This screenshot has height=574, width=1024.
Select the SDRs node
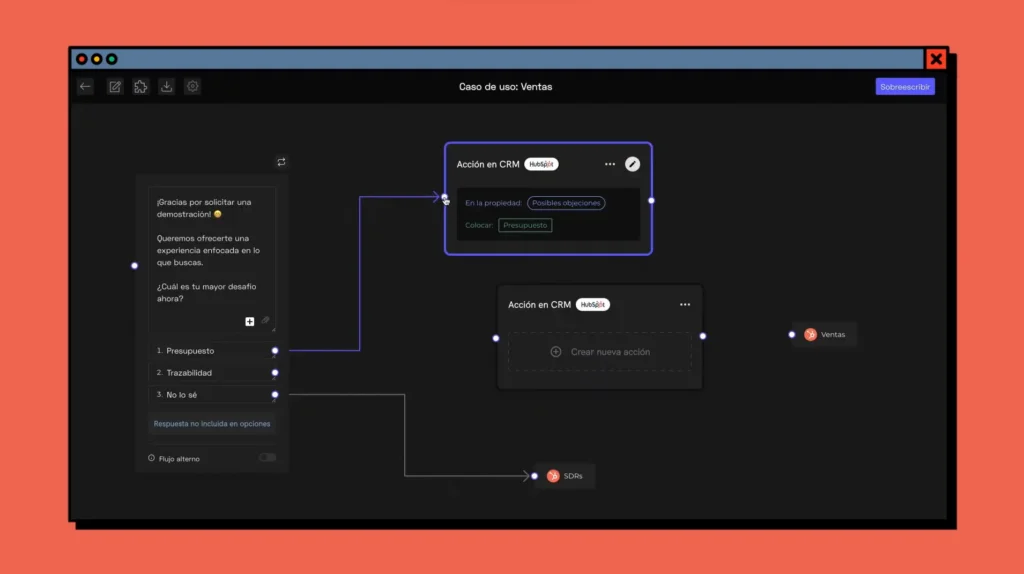pyautogui.click(x=567, y=476)
